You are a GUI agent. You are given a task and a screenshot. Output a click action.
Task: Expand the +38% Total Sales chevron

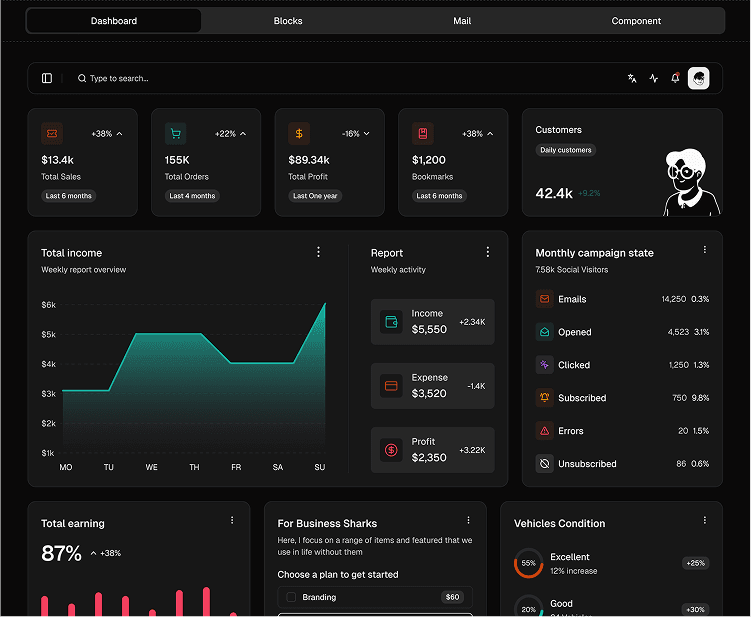point(120,133)
